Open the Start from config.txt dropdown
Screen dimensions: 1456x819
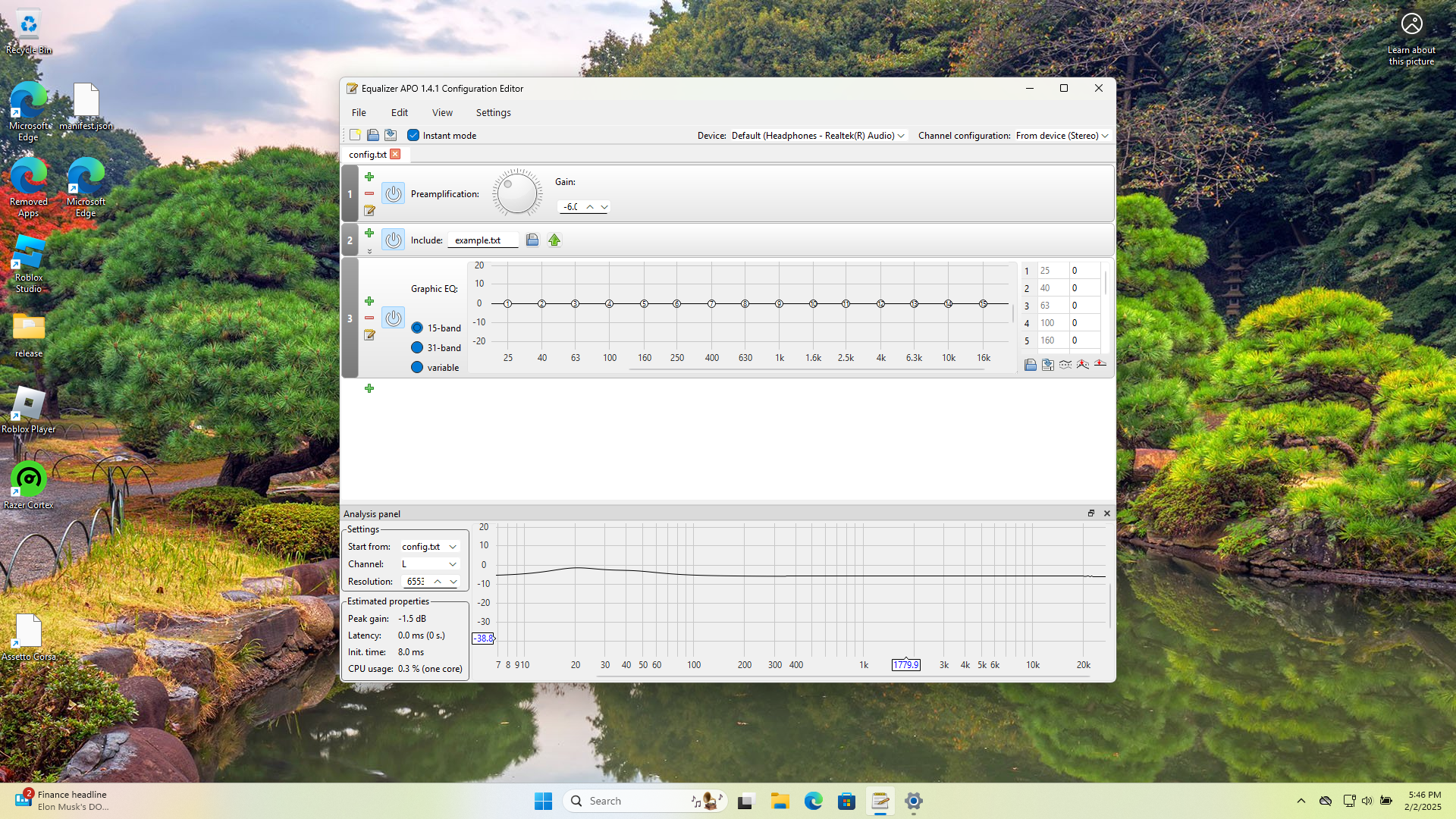429,547
